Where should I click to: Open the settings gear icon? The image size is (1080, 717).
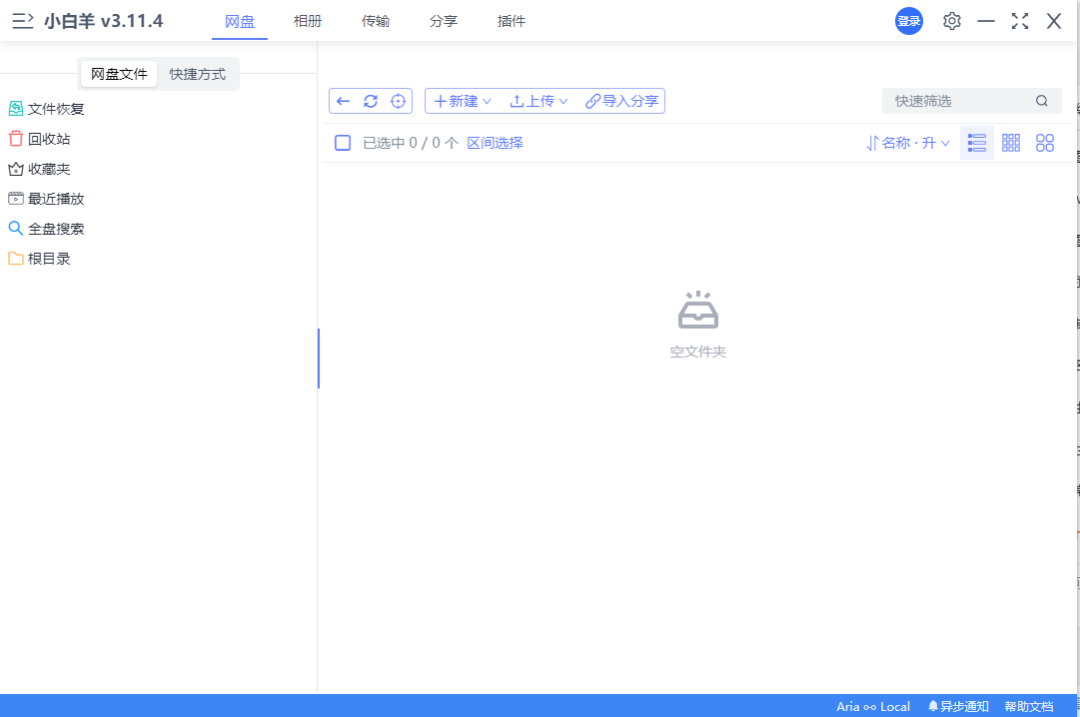951,21
